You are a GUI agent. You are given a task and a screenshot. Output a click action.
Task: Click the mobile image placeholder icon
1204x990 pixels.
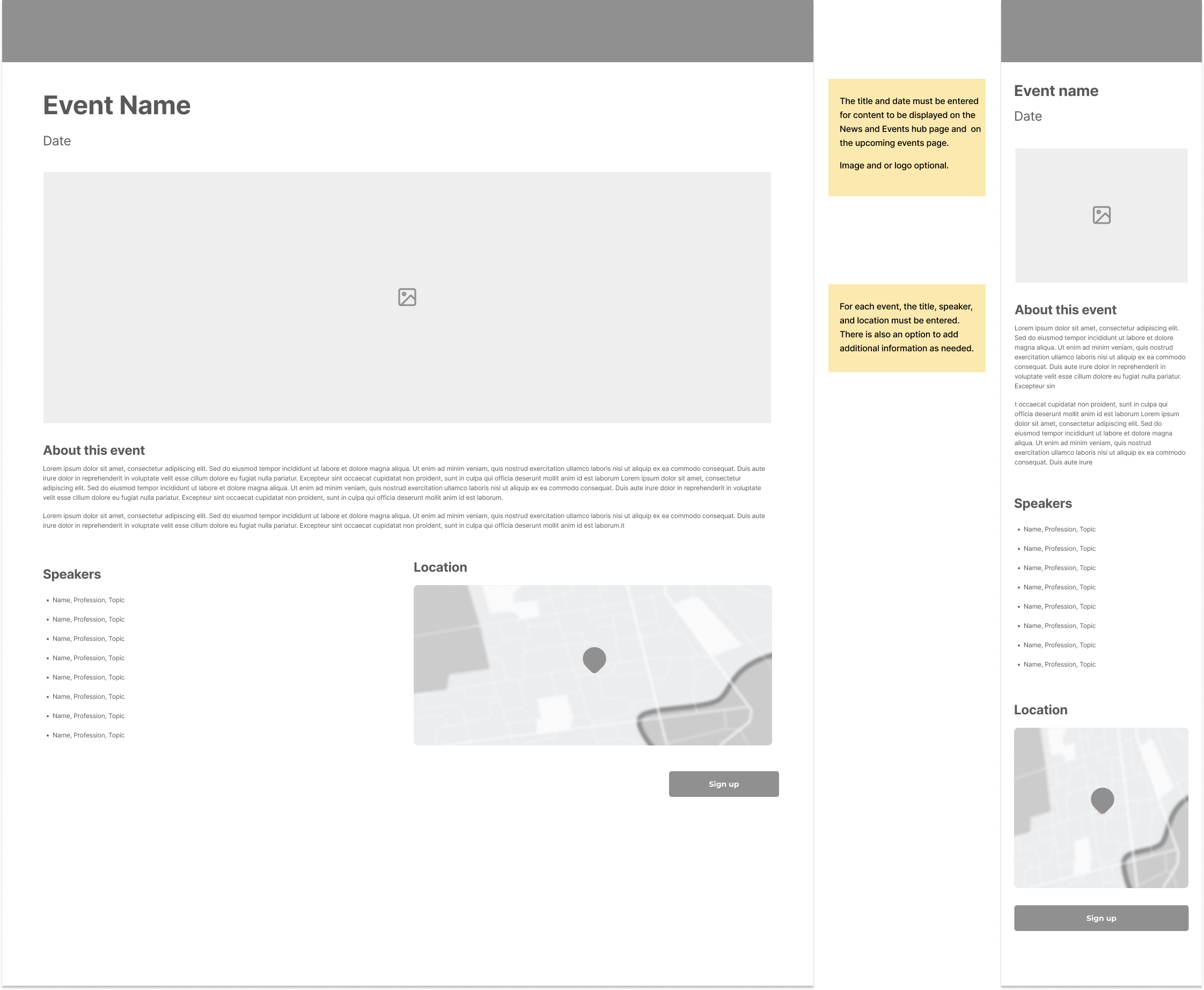1102,215
